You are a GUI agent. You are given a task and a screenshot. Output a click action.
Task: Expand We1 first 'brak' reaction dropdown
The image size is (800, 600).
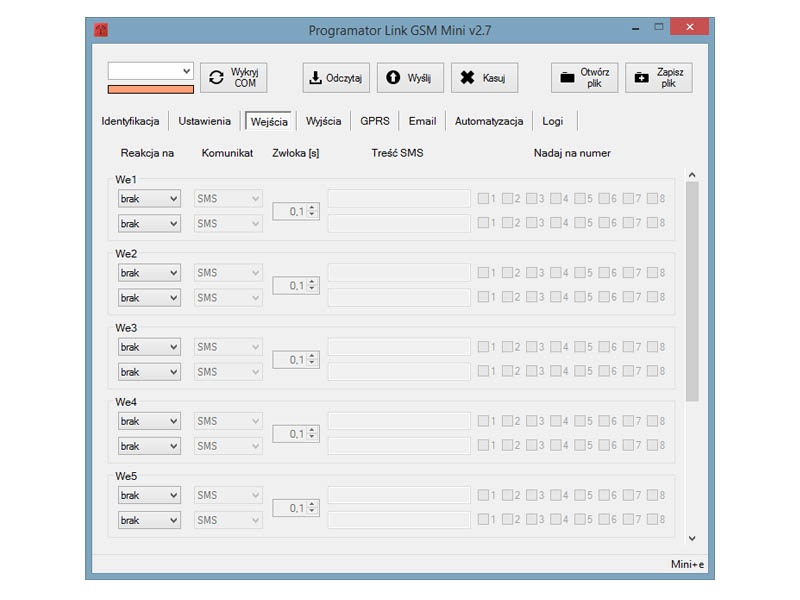(x=149, y=198)
